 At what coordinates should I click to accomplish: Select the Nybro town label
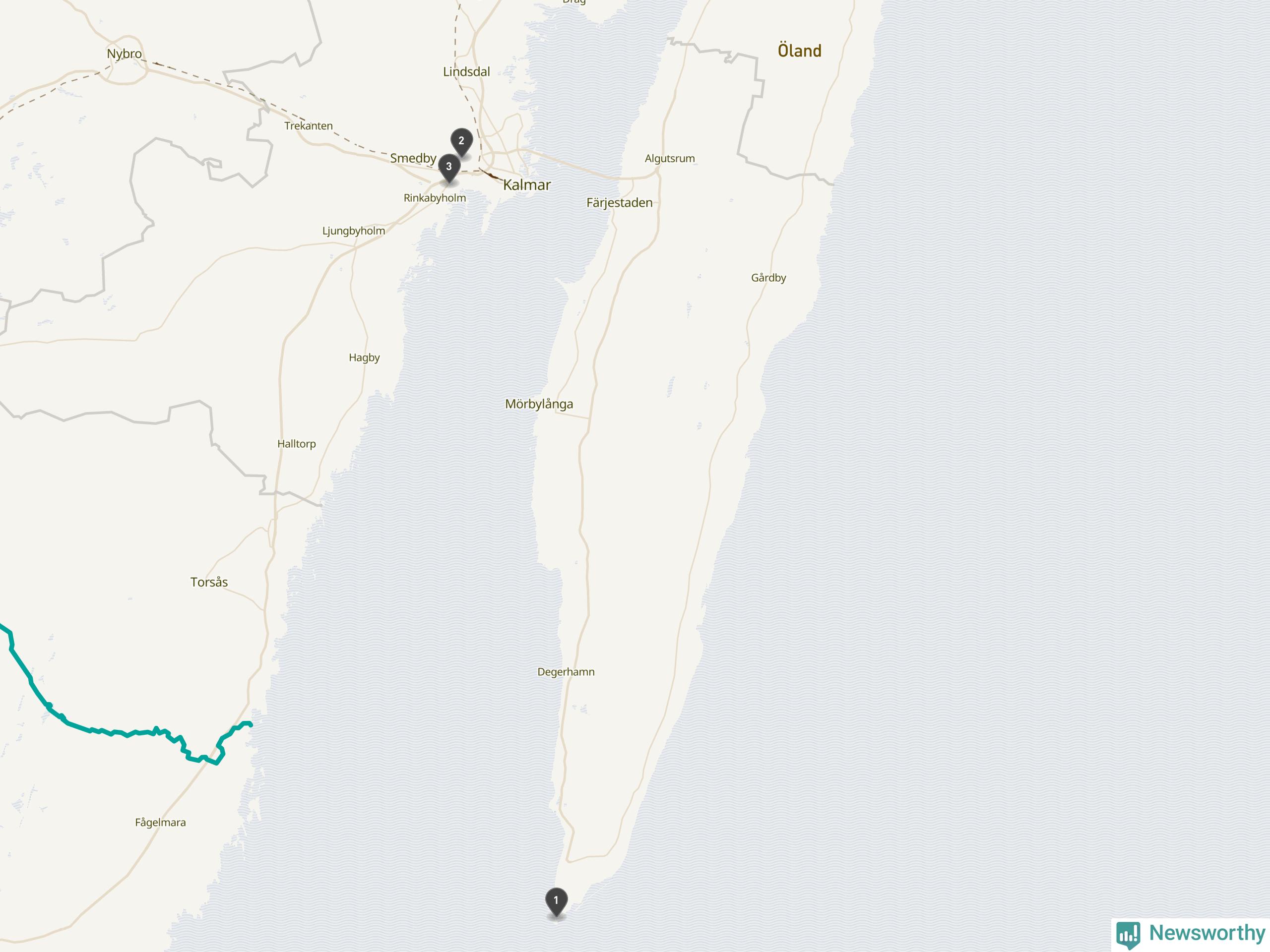(x=124, y=54)
